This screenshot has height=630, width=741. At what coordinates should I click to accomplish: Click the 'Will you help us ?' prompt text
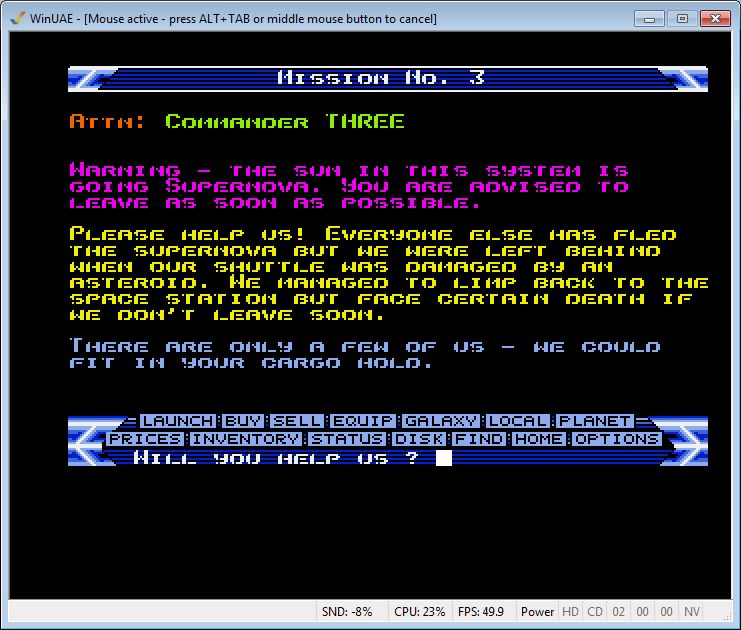[276, 458]
